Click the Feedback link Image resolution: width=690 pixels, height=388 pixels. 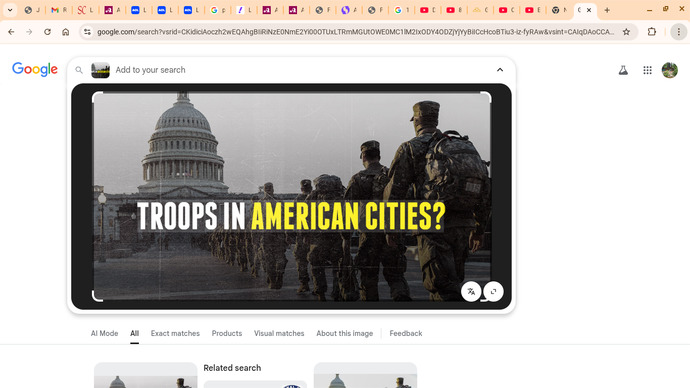pos(406,333)
